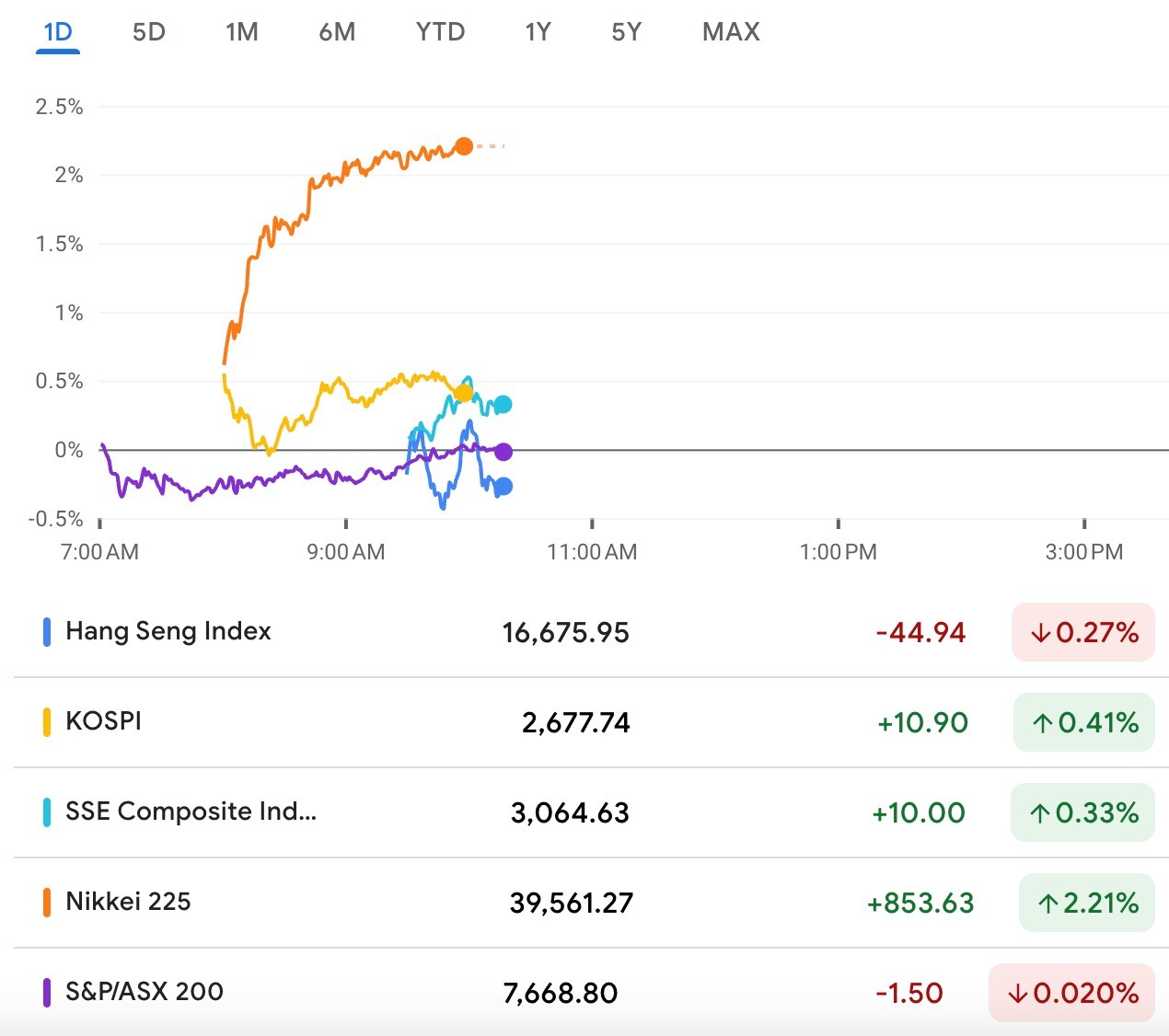The height and width of the screenshot is (1036, 1169).
Task: Select the 1M time range tab
Action: coord(242,32)
